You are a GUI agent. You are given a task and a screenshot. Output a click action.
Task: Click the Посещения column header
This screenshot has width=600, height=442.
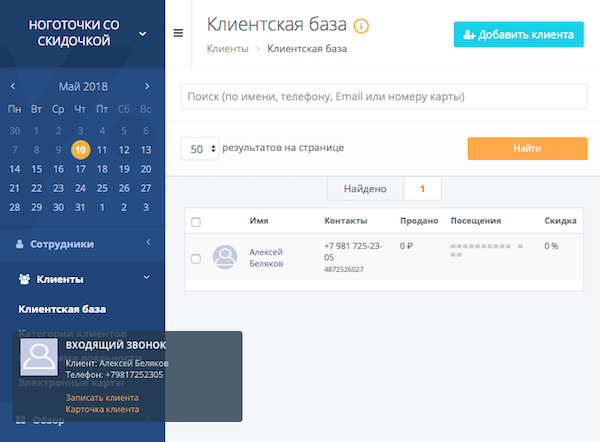point(476,221)
